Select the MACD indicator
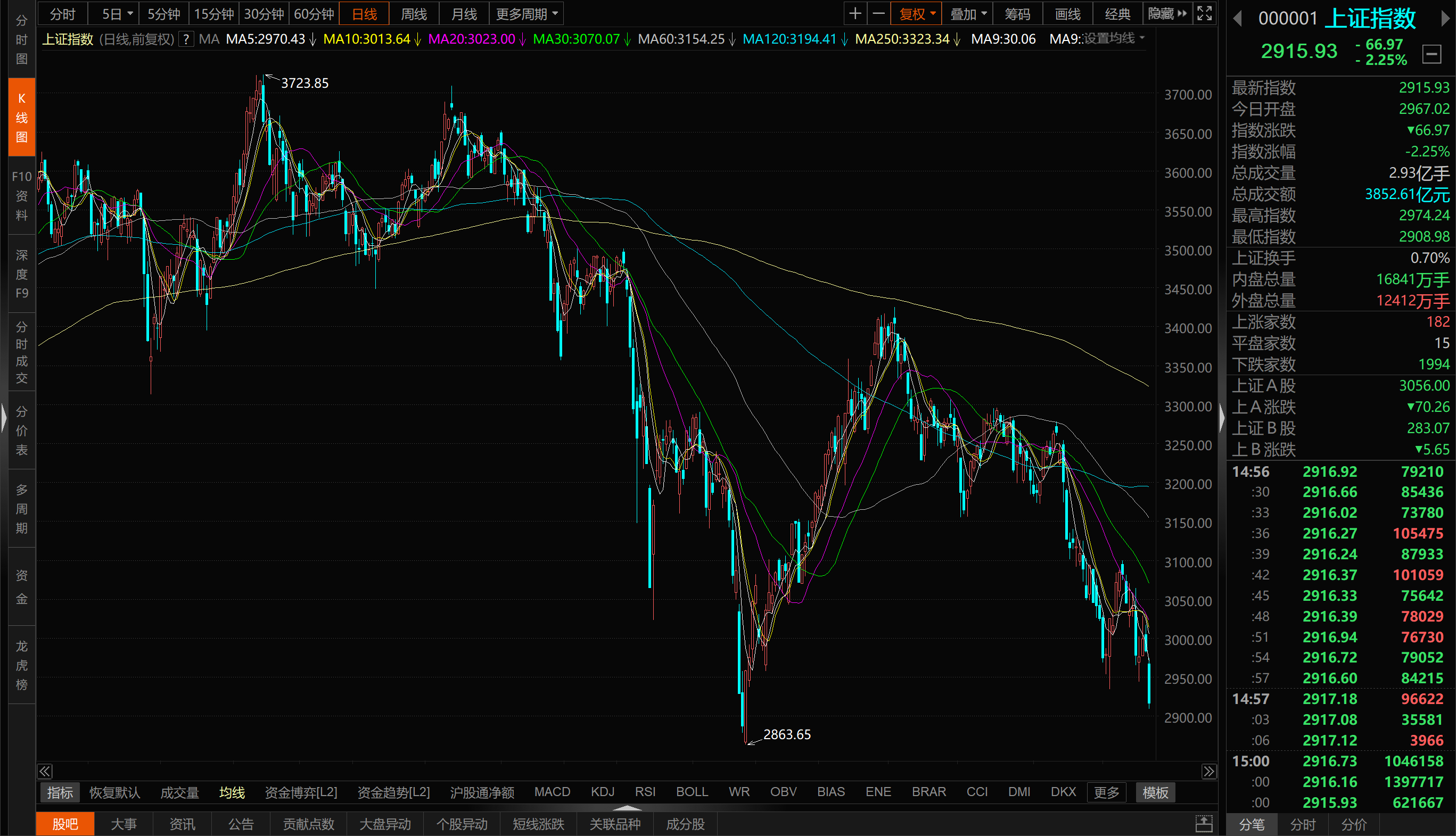 (552, 792)
